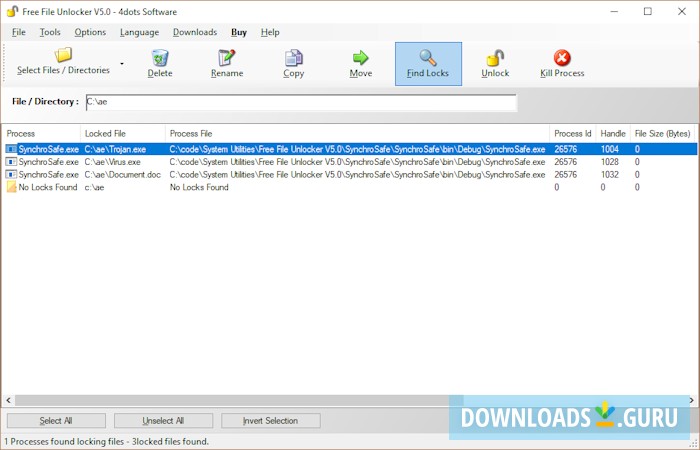Sort by the Process File column header

(357, 133)
